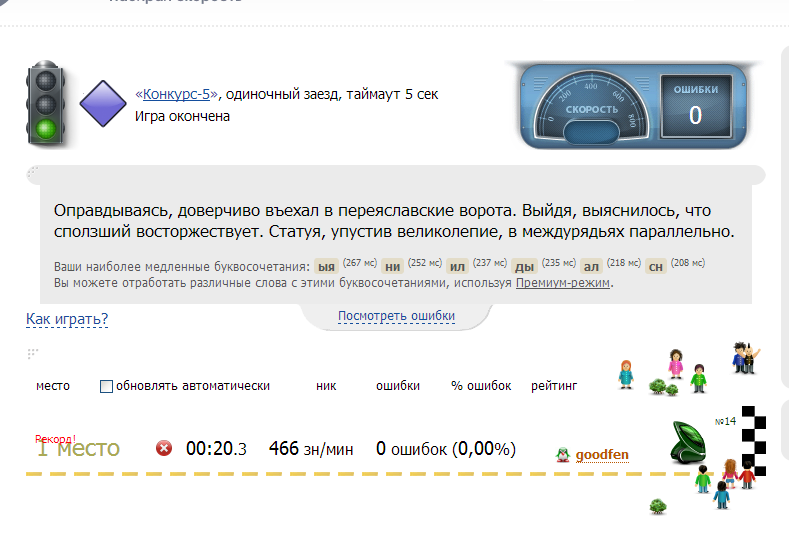Click the checkered finish flag
This screenshot has width=789, height=534.
coord(754,441)
